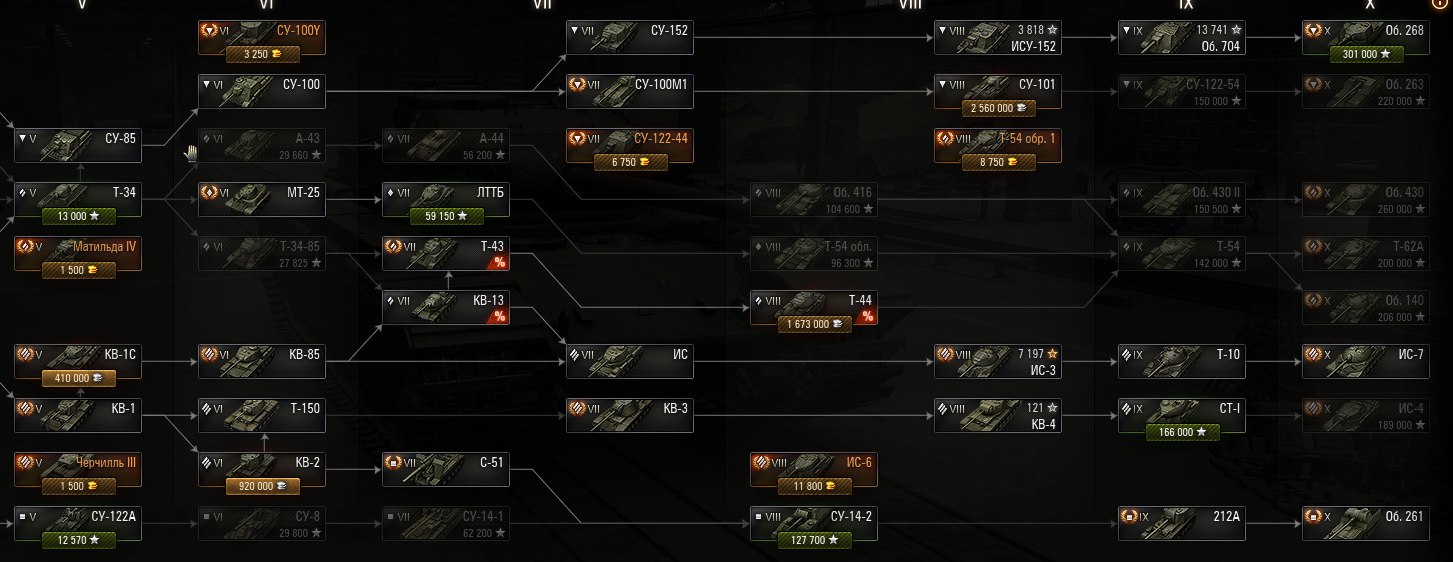Click the Об. 268 research cost 301 000

(x=1366, y=54)
